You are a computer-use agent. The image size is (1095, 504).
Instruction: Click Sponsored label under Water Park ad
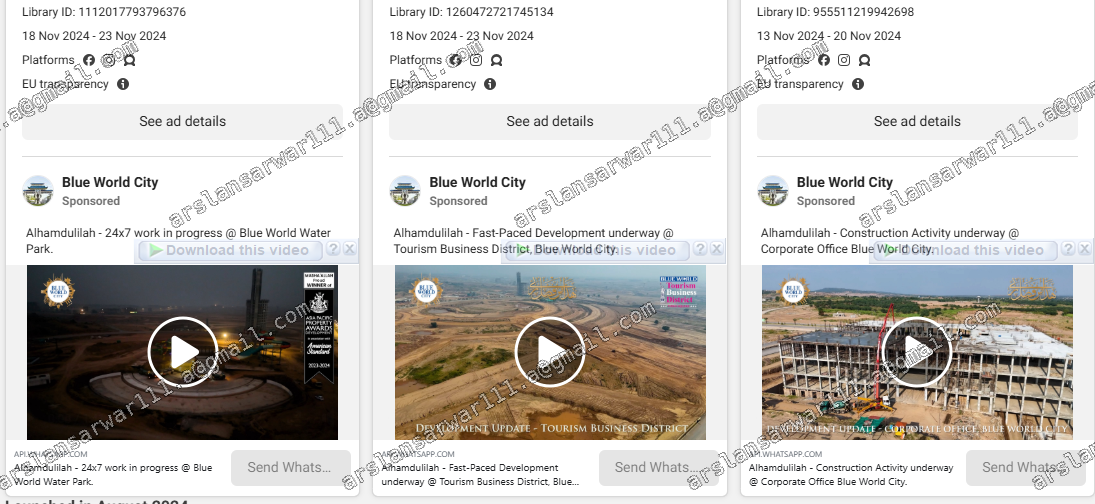91,201
